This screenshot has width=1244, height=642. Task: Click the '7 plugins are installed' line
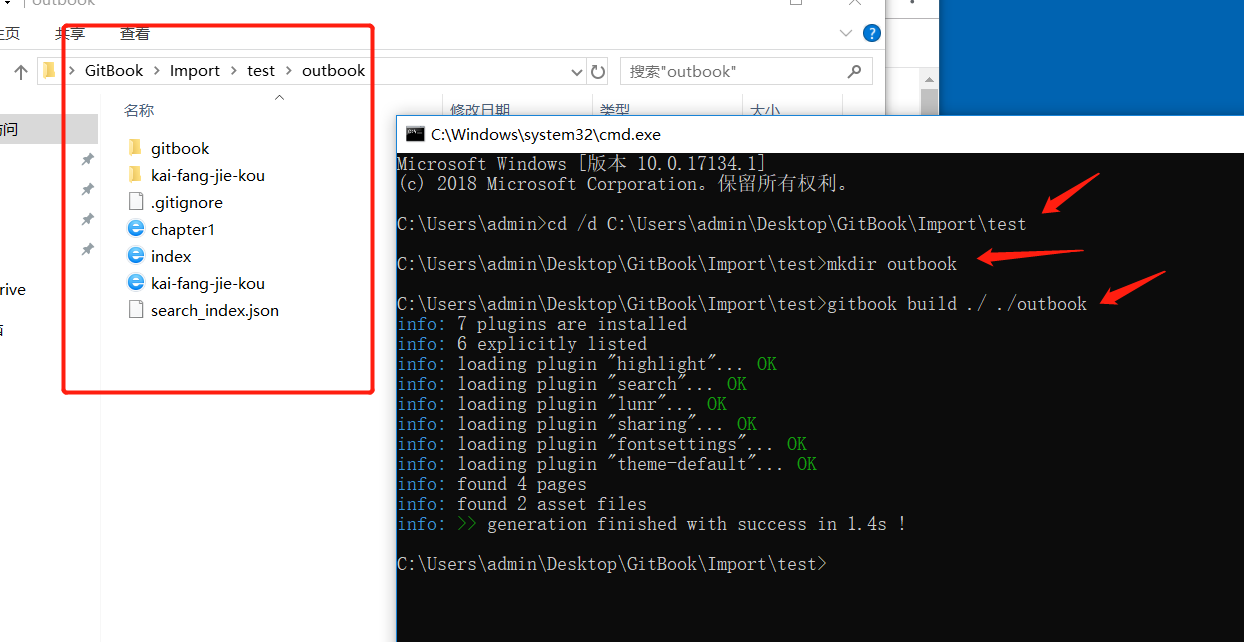pyautogui.click(x=542, y=324)
